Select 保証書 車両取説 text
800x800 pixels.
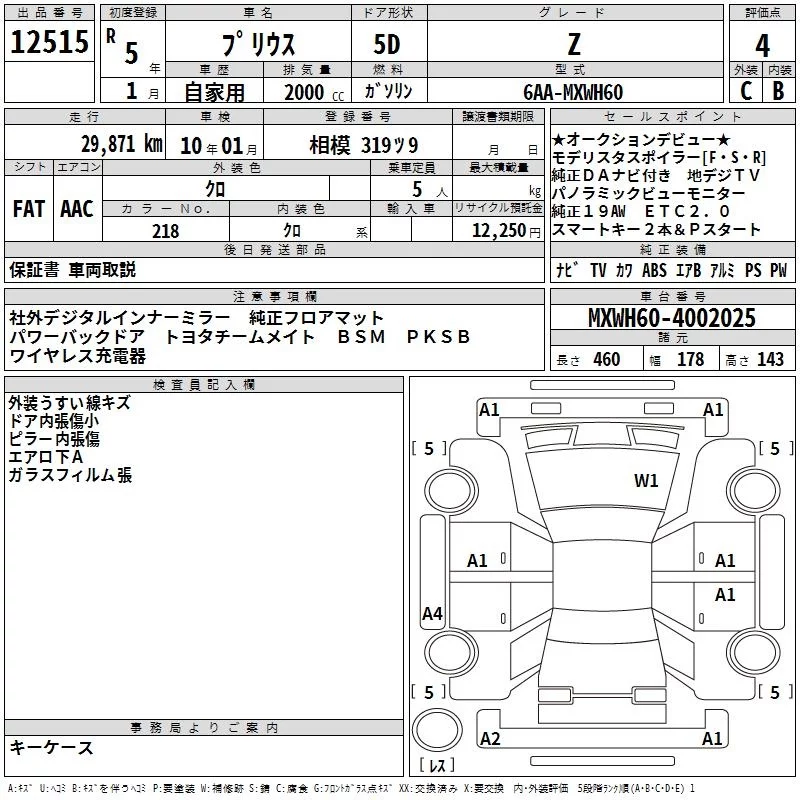click(x=72, y=270)
